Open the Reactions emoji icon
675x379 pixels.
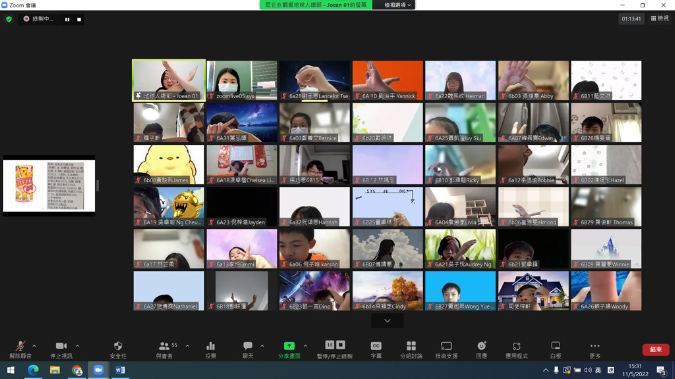[x=481, y=349]
